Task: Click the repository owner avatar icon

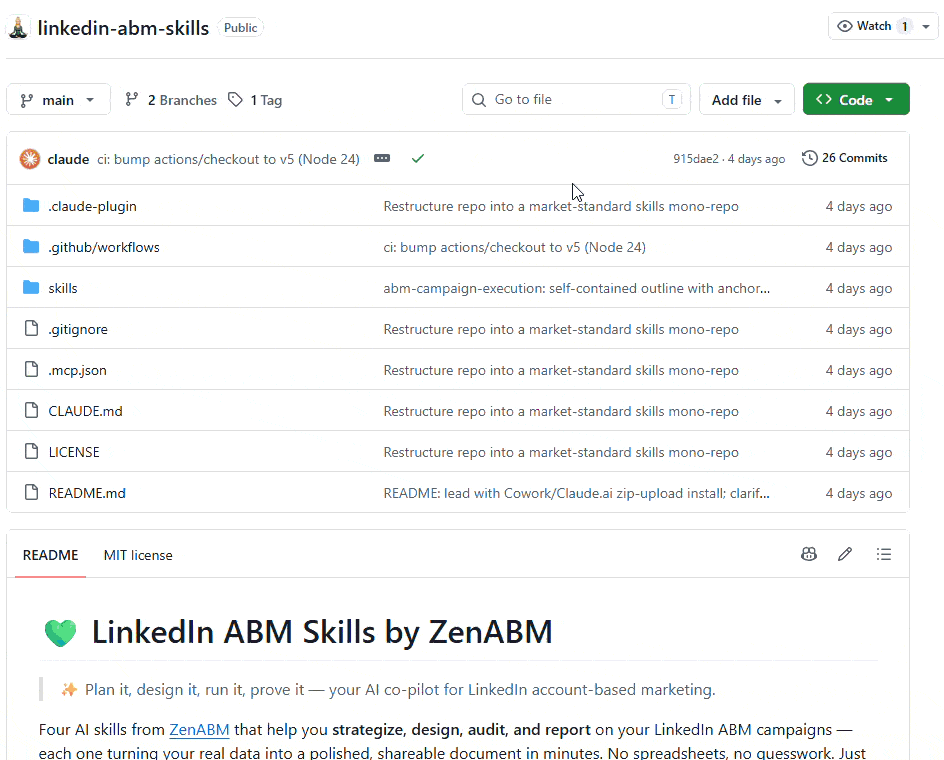Action: point(19,28)
